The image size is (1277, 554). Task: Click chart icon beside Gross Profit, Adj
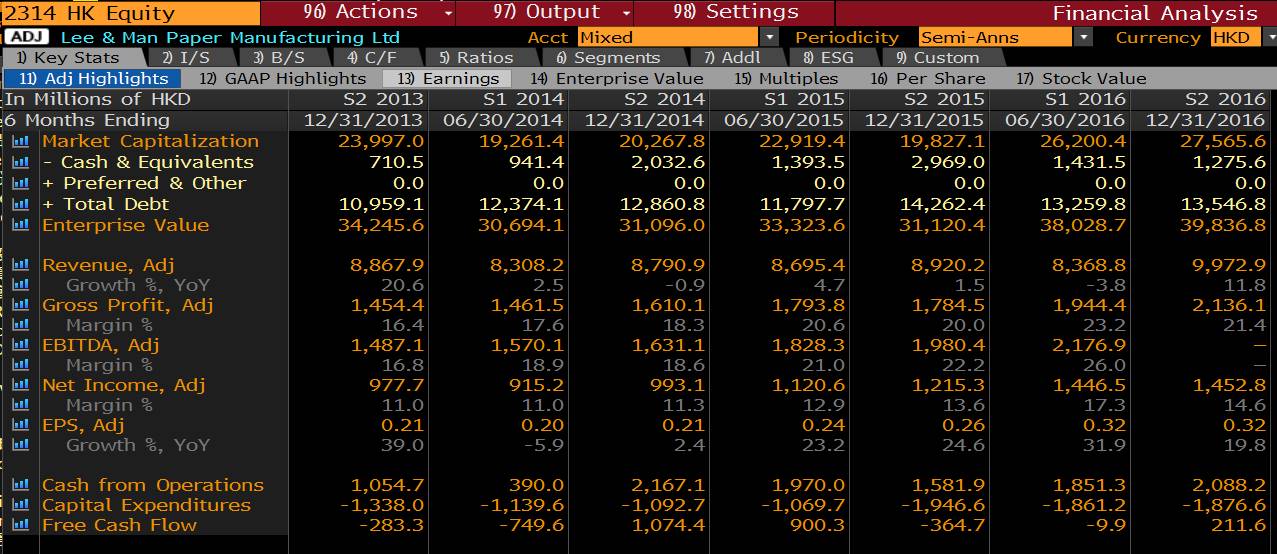(20, 305)
